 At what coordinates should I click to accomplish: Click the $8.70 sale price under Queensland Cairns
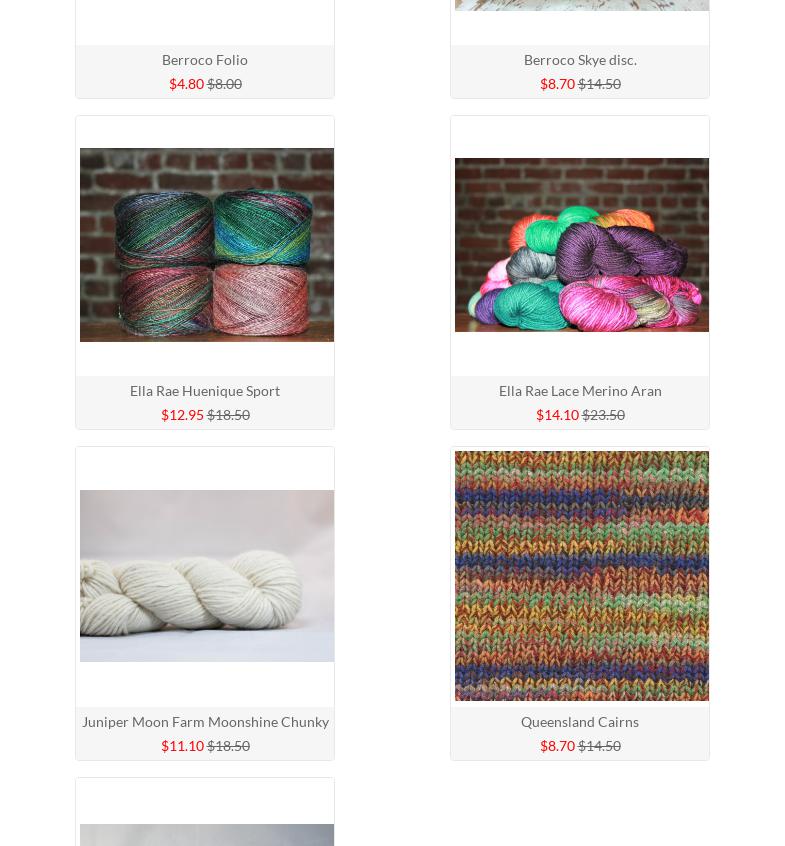557,746
